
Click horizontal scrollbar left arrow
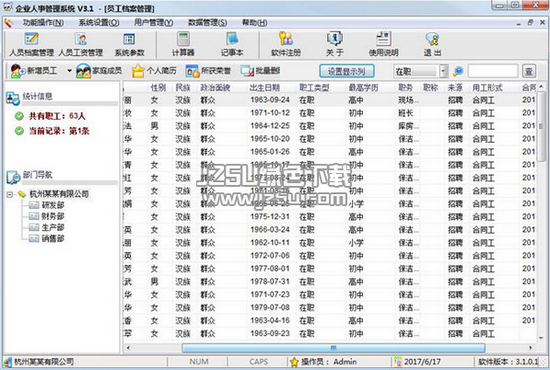(x=128, y=348)
